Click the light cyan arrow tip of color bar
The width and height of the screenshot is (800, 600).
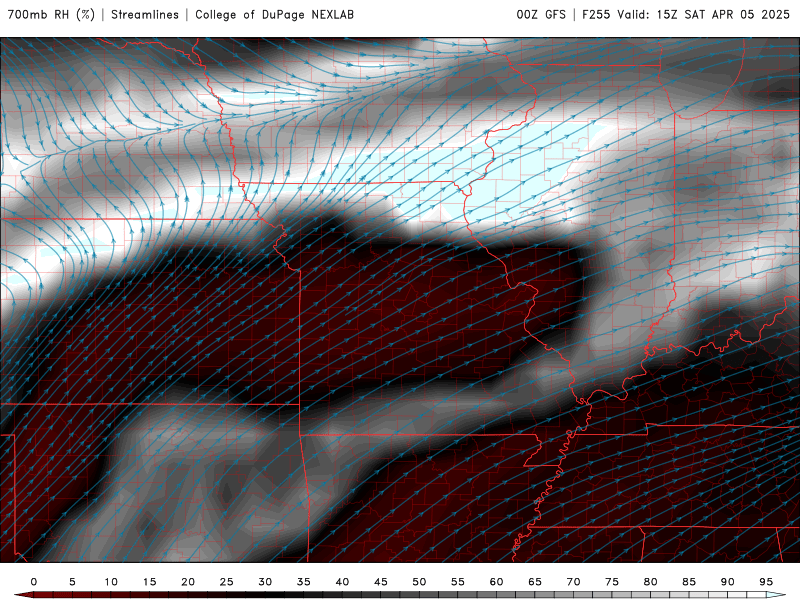point(777,595)
